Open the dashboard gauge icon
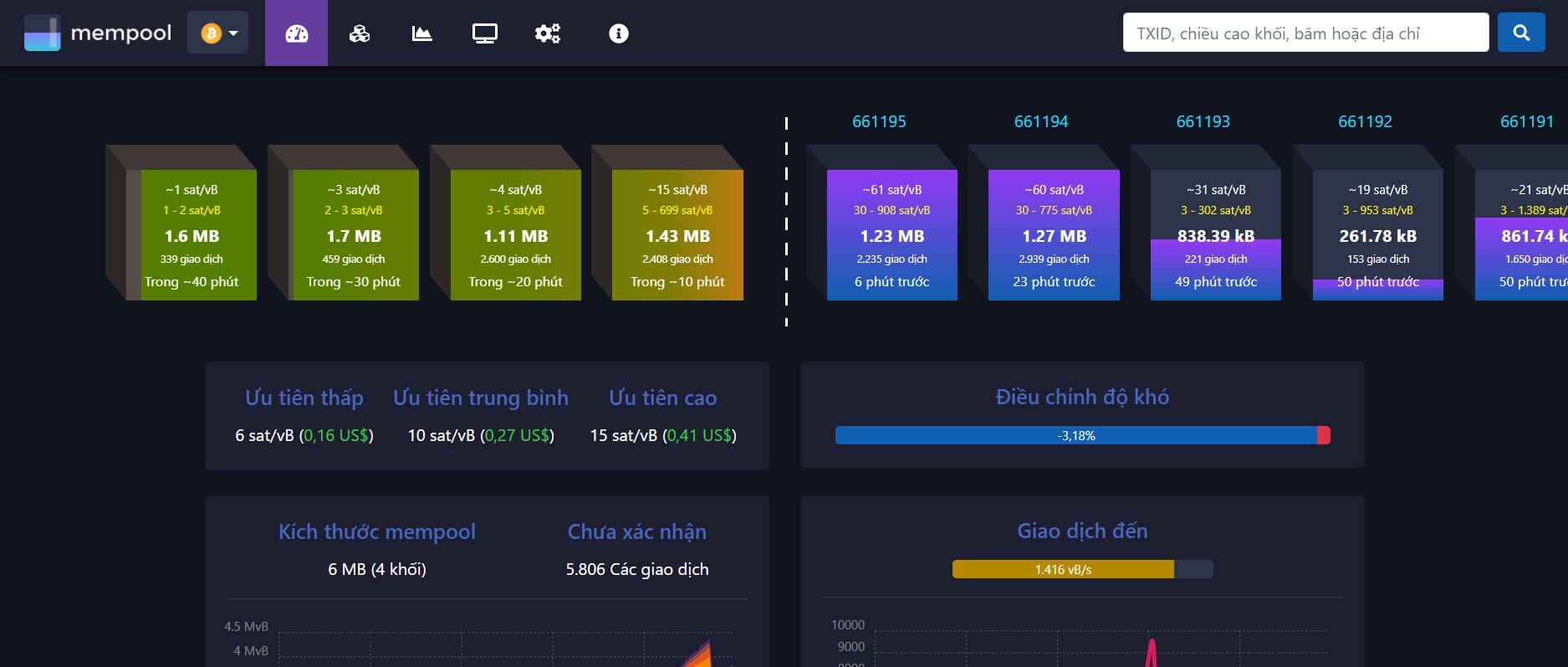Screen dimensions: 1568x667 pyautogui.click(x=296, y=33)
